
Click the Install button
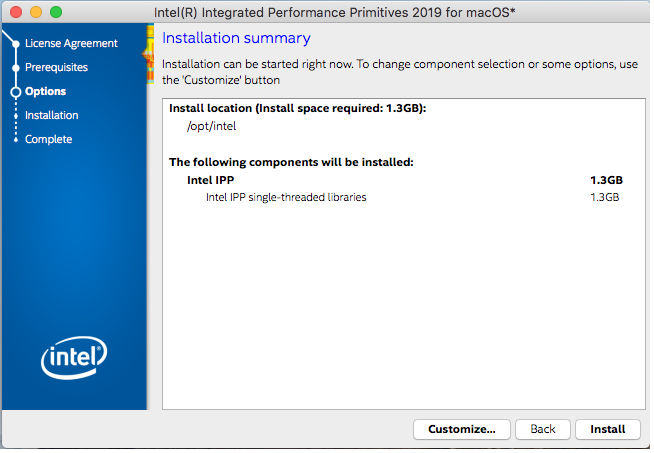[607, 429]
